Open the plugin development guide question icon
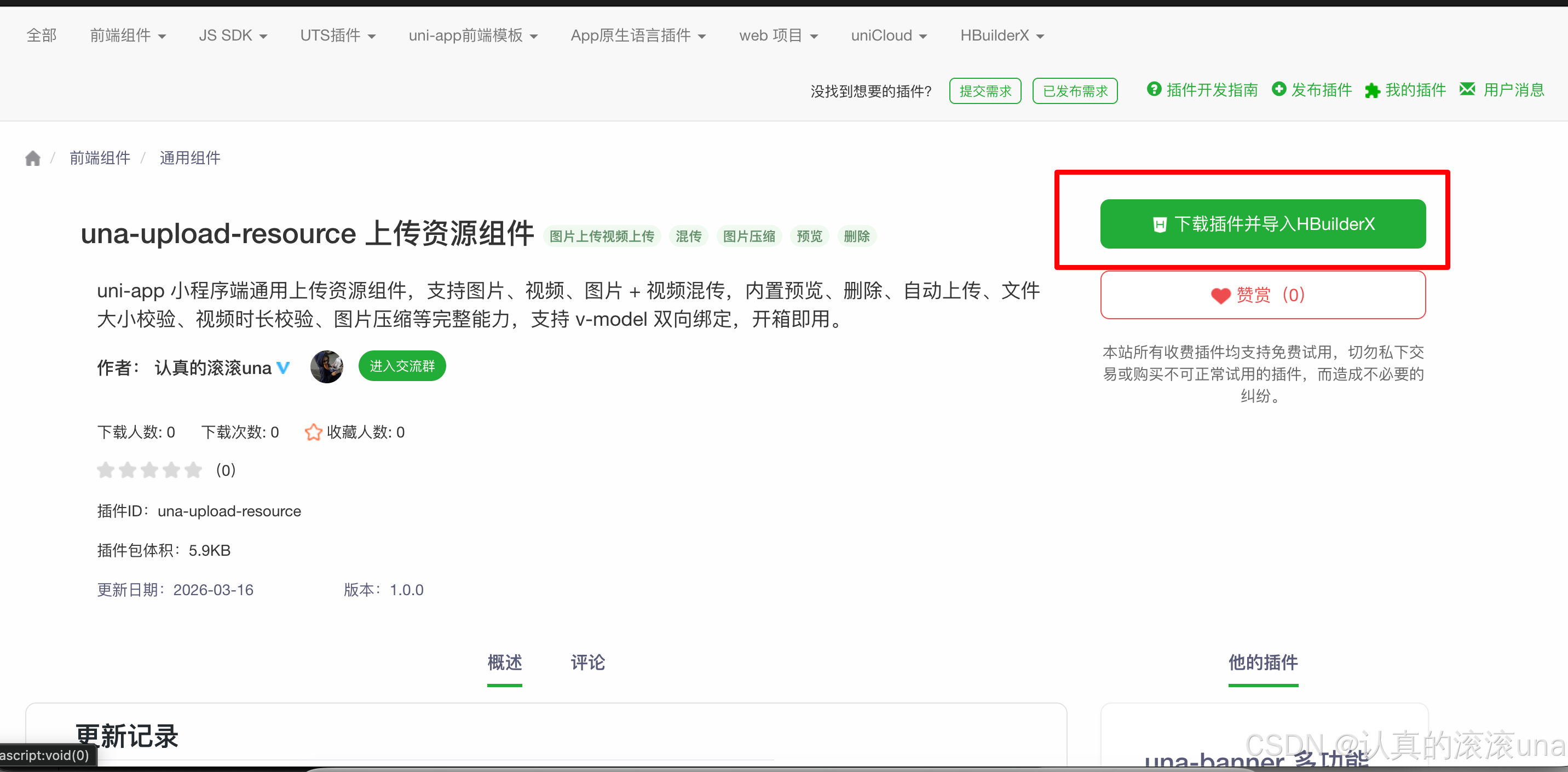The image size is (1568, 772). click(x=1154, y=89)
